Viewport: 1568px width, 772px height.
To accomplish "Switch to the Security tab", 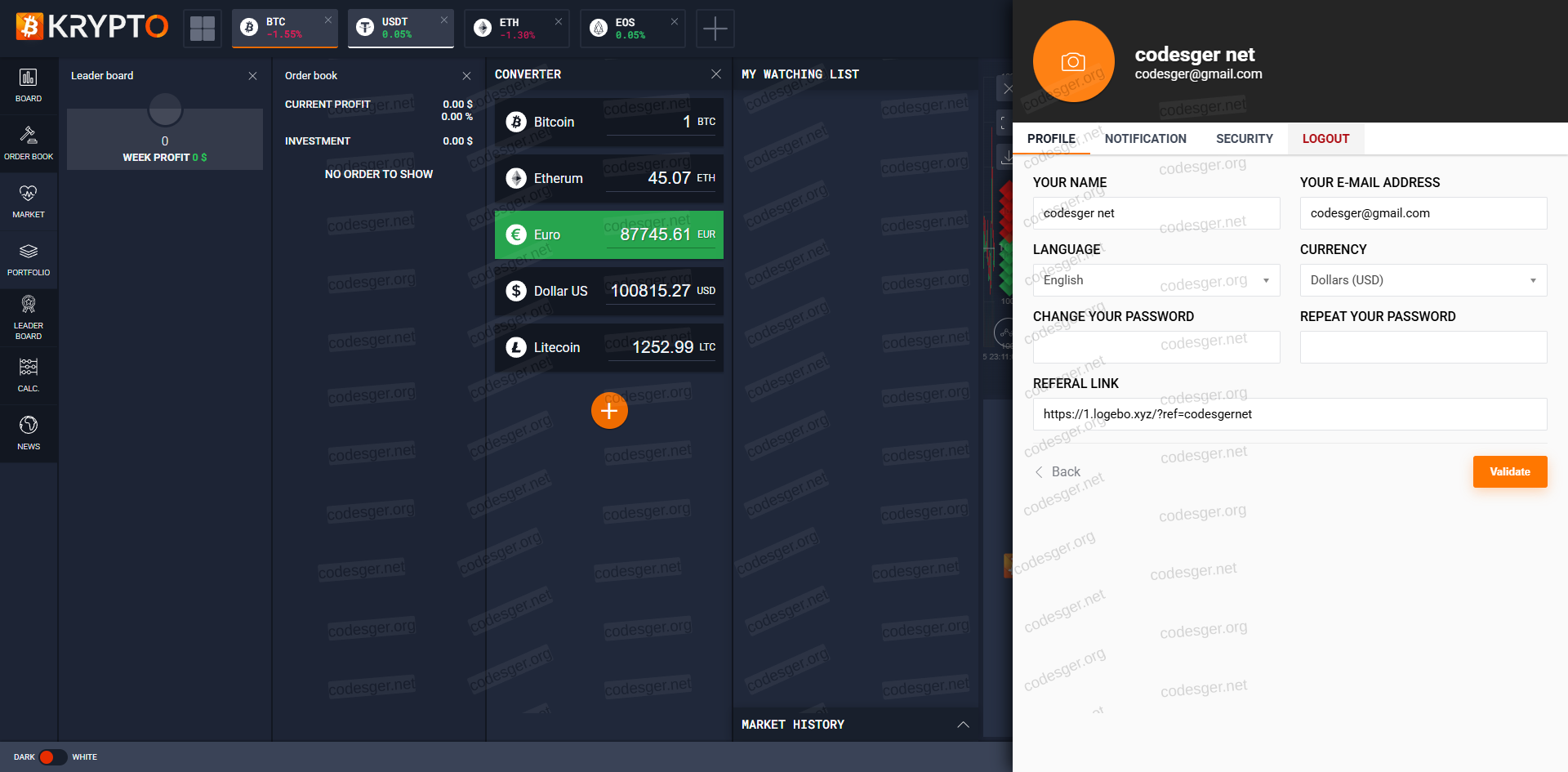I will tap(1244, 139).
